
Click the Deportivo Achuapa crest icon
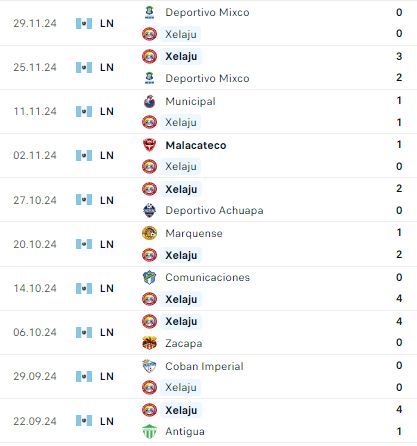point(149,210)
